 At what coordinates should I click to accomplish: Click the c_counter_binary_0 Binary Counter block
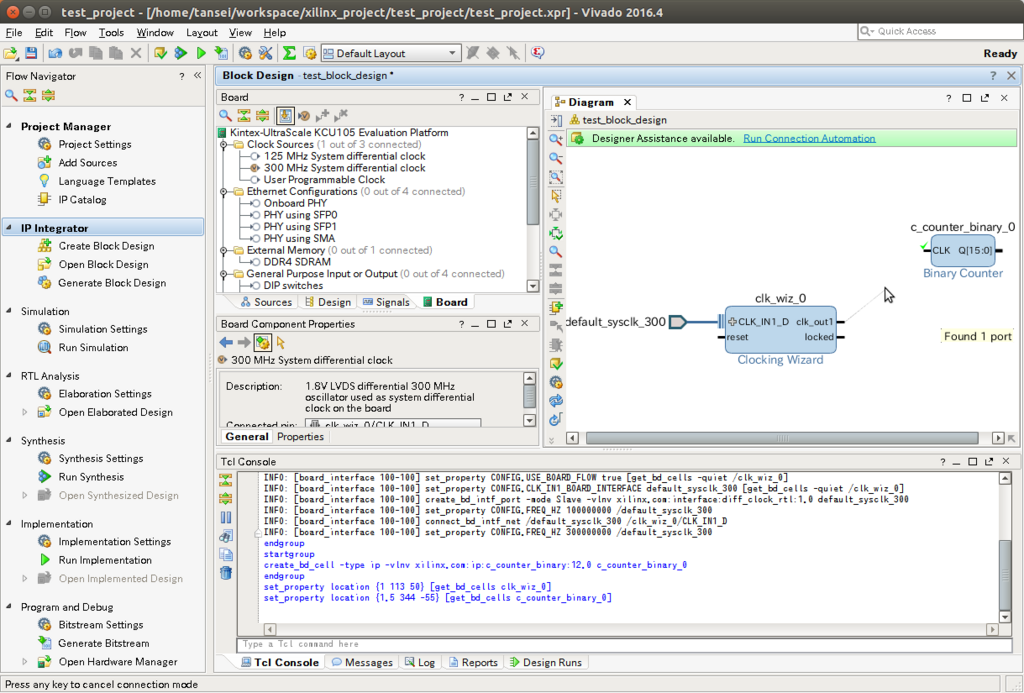[x=963, y=251]
